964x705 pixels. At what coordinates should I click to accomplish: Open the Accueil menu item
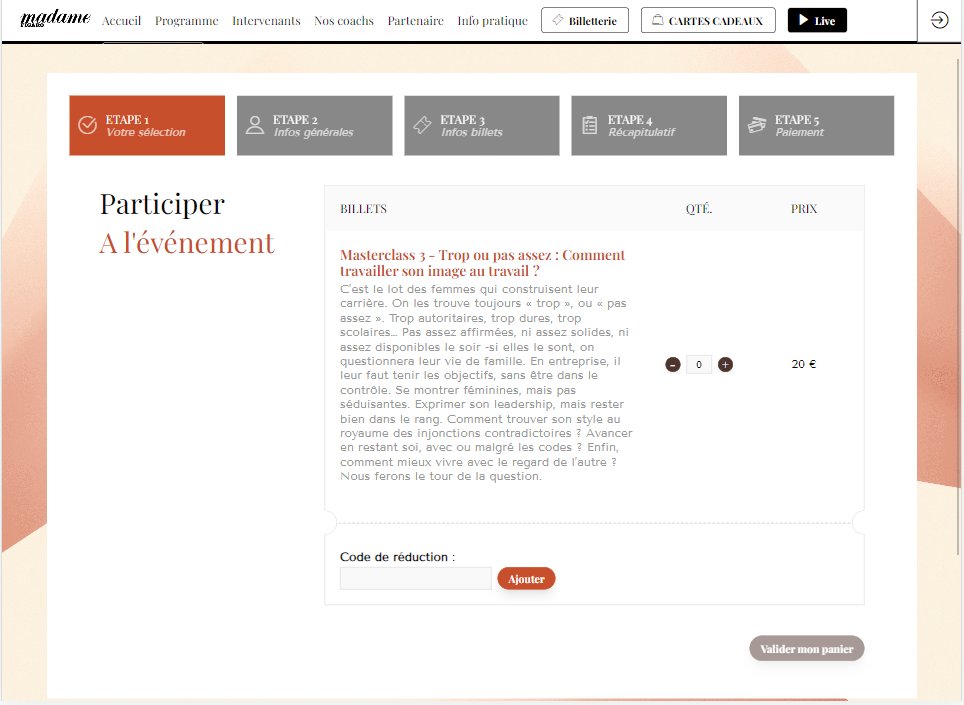[121, 21]
